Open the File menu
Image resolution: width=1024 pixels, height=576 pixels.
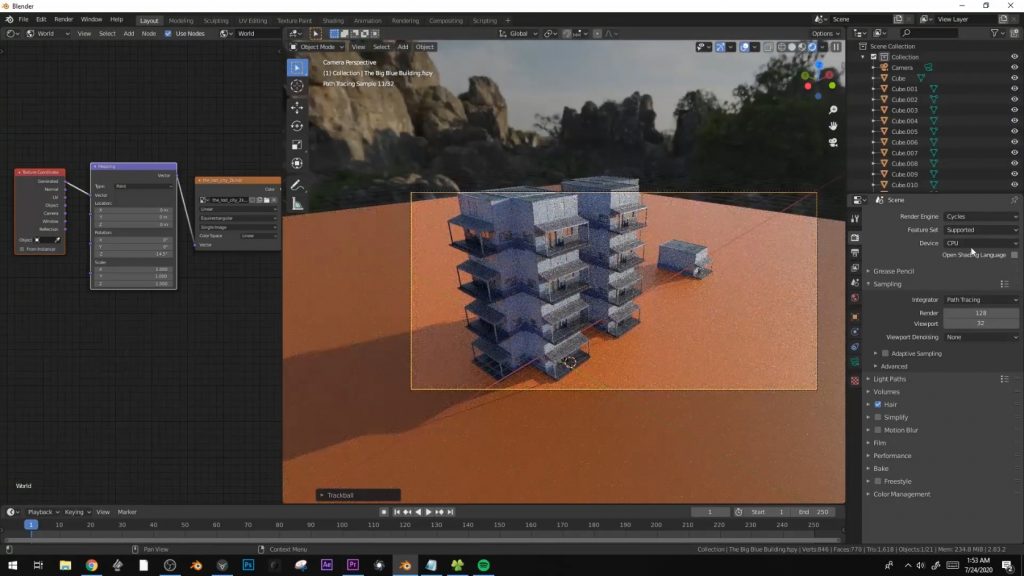pyautogui.click(x=24, y=20)
